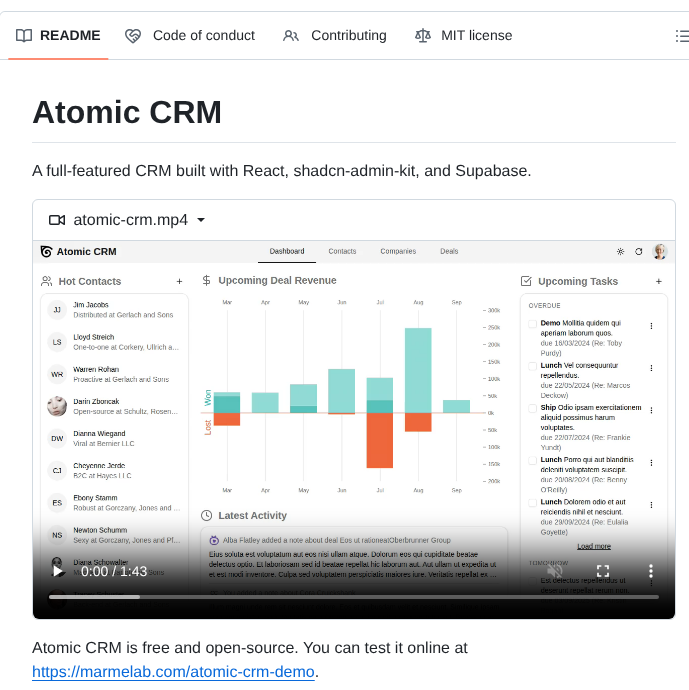
Task: Click the checkbox icon beside Upcoming Tasks
Action: [526, 281]
